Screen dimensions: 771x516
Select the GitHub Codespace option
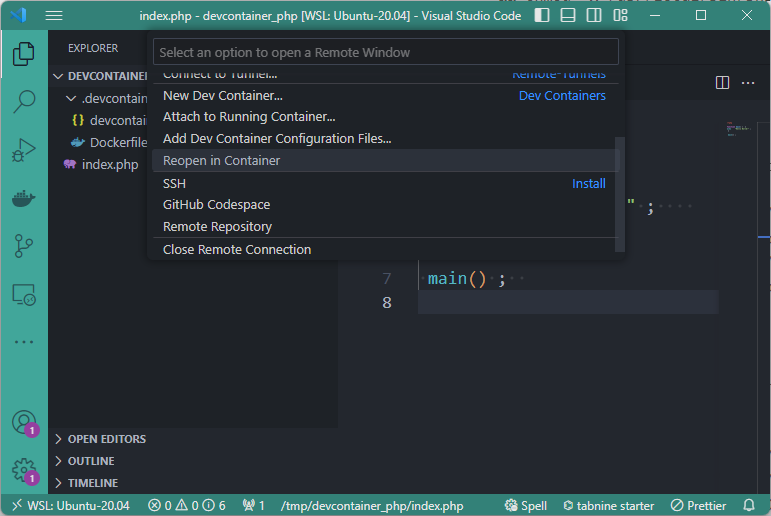coord(384,205)
